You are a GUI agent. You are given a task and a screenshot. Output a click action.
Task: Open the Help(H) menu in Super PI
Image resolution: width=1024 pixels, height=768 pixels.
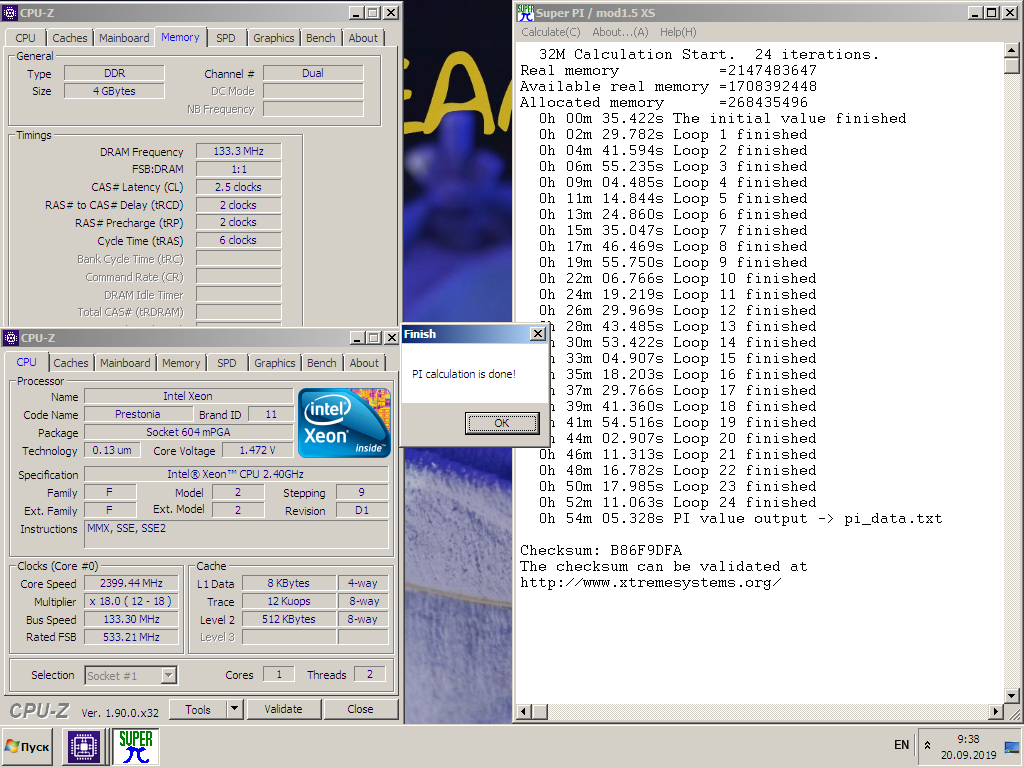(678, 32)
